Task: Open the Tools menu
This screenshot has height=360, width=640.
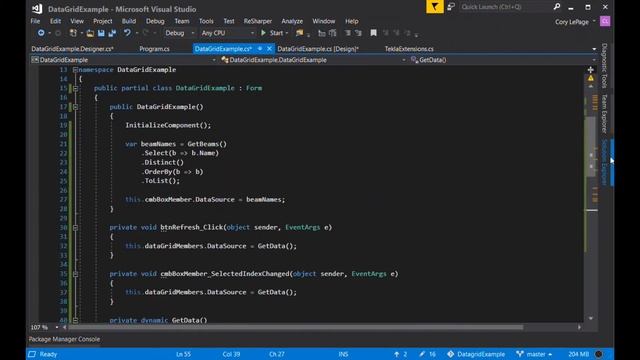Action: click(206, 21)
